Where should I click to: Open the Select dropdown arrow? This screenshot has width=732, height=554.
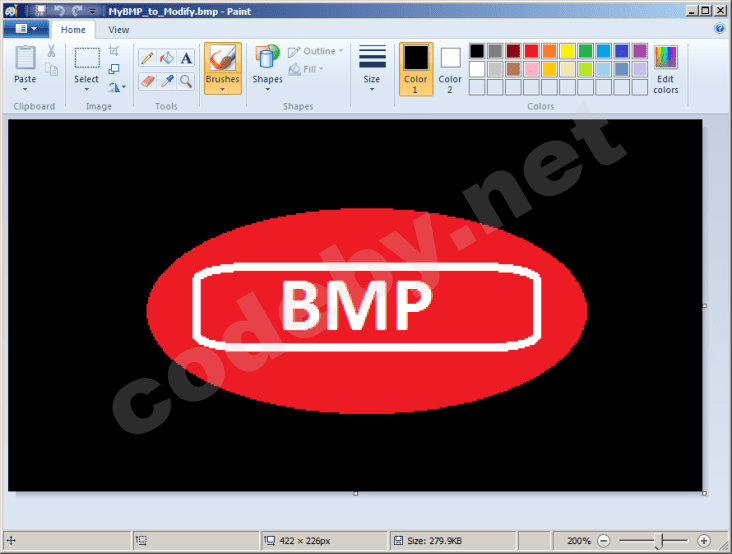(x=87, y=89)
